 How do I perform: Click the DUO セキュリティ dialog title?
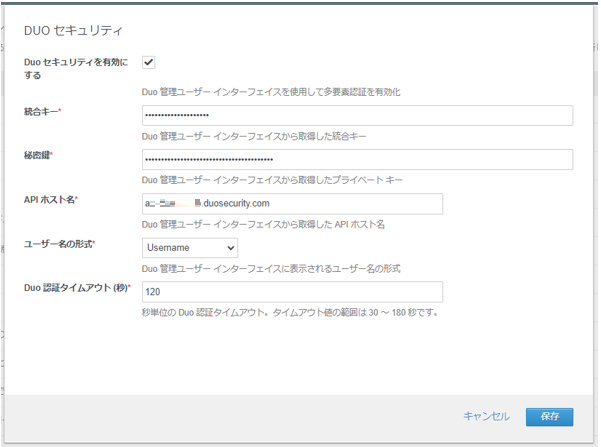[x=73, y=31]
